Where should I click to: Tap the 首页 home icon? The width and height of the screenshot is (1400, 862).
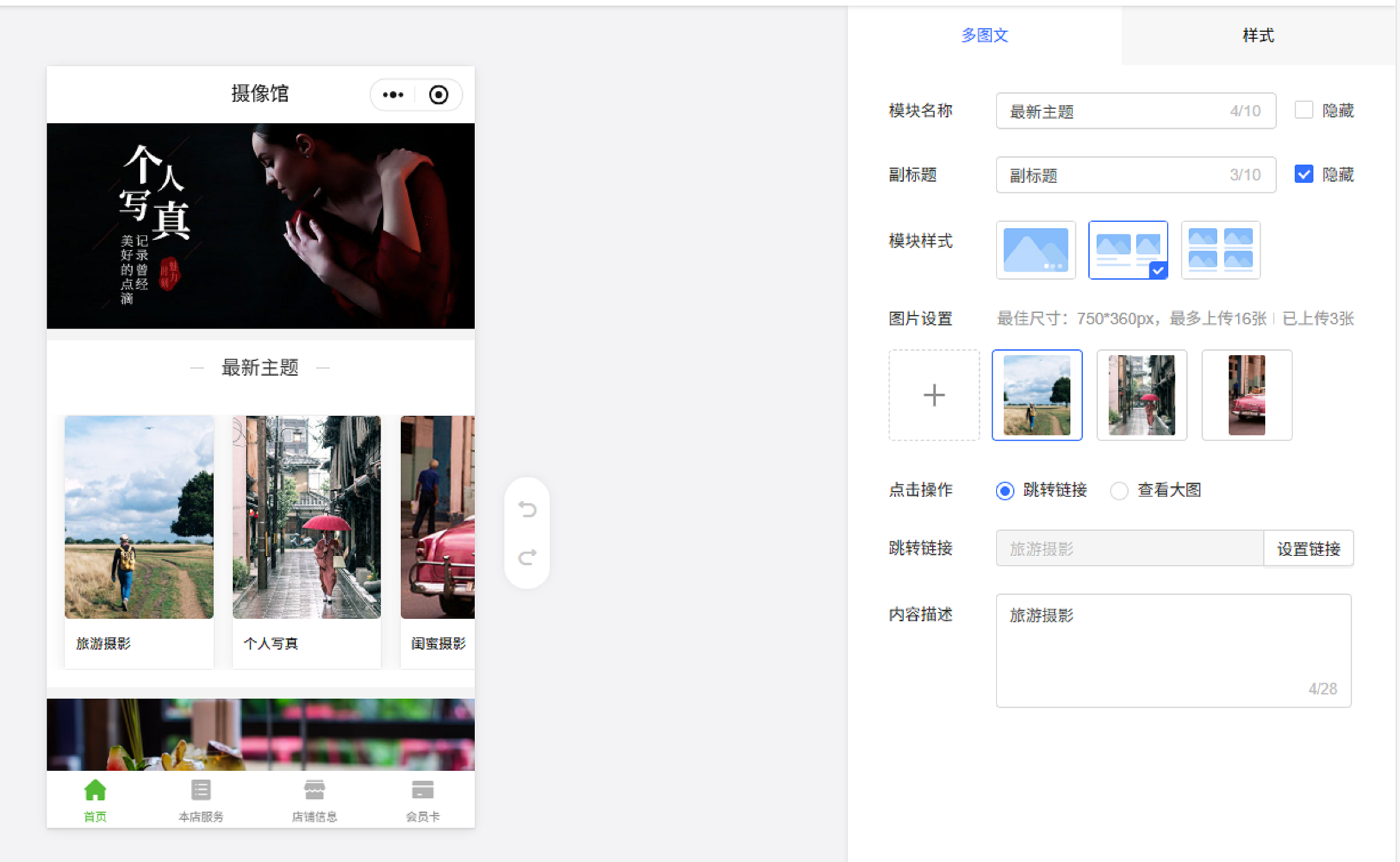[x=95, y=791]
